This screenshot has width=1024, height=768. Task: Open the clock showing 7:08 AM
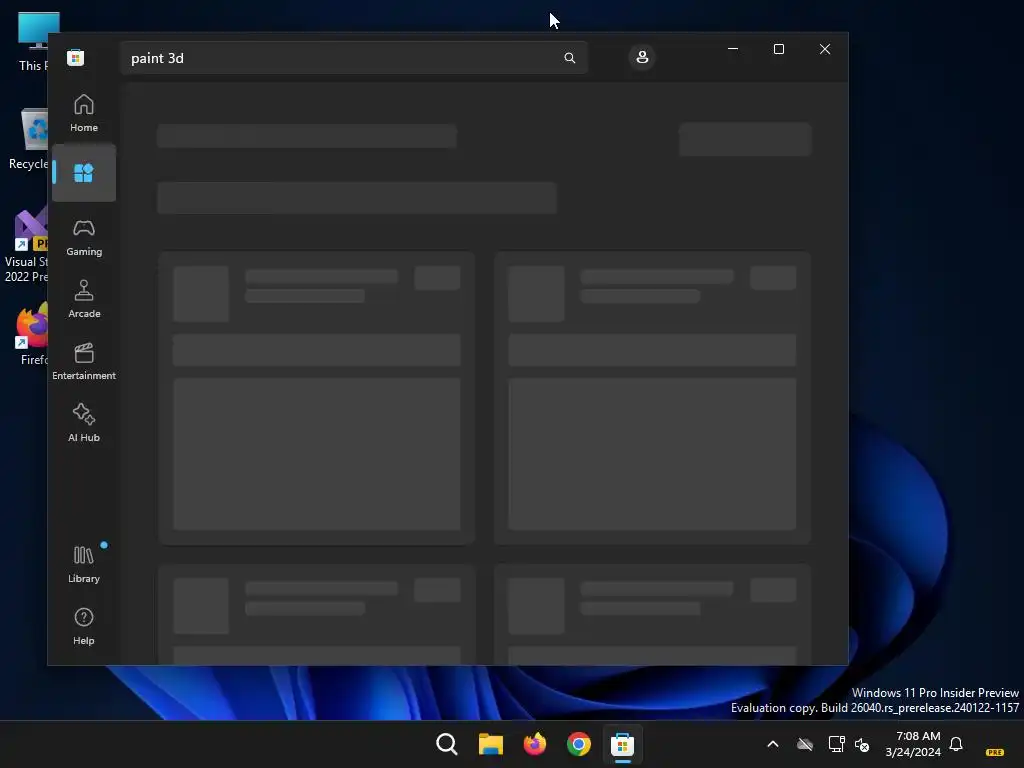coord(913,744)
